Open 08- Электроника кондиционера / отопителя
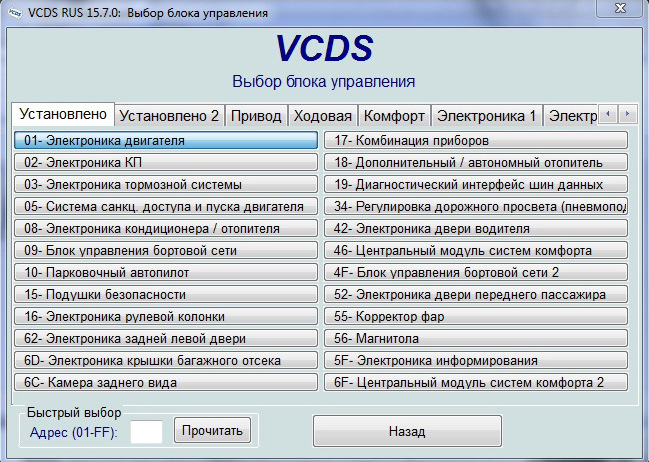Image resolution: width=649 pixels, height=462 pixels. [166, 228]
